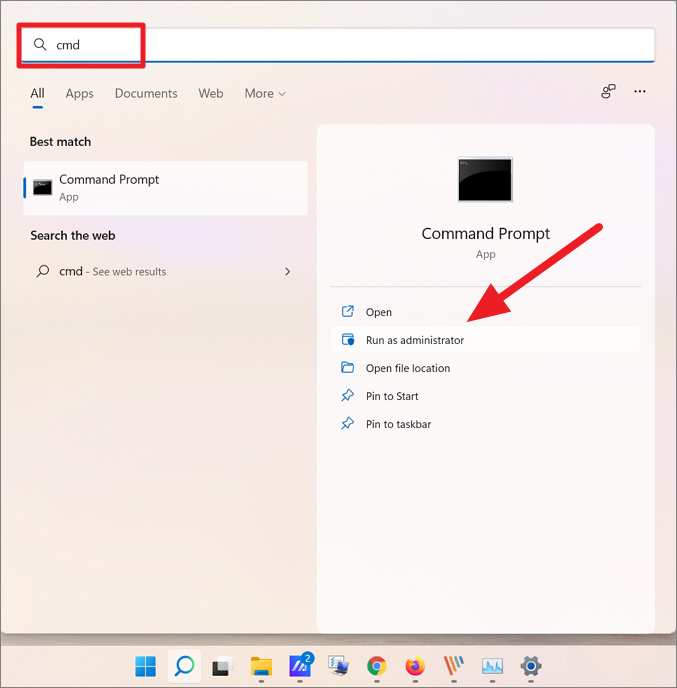Expand the More filters dropdown

tap(265, 93)
